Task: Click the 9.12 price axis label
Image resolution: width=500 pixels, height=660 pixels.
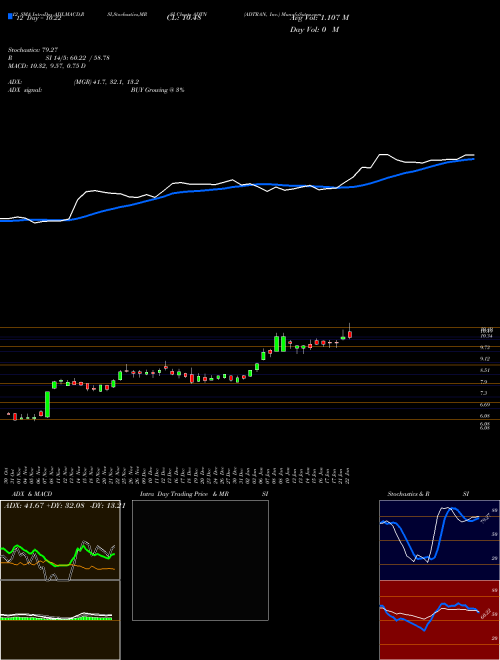Action: click(485, 359)
